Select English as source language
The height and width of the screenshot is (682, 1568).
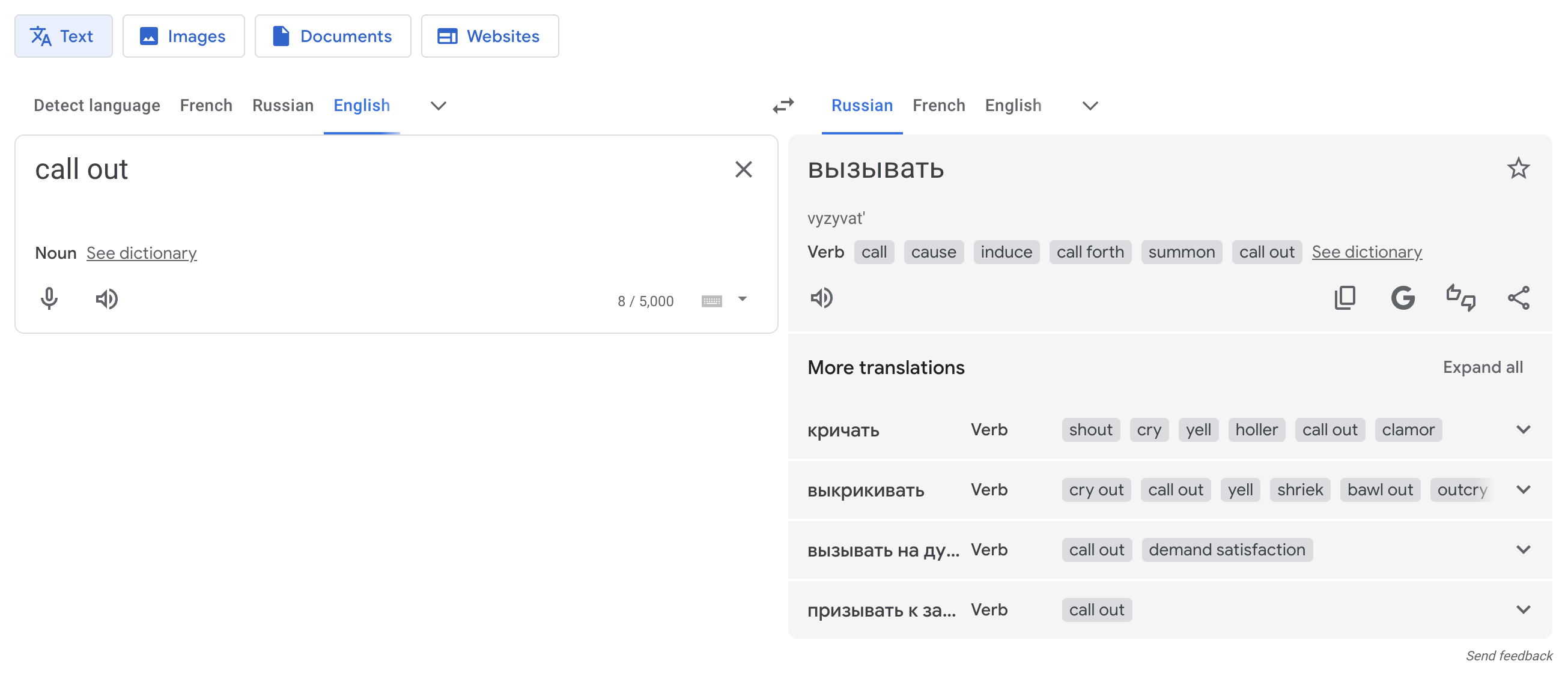pyautogui.click(x=362, y=105)
